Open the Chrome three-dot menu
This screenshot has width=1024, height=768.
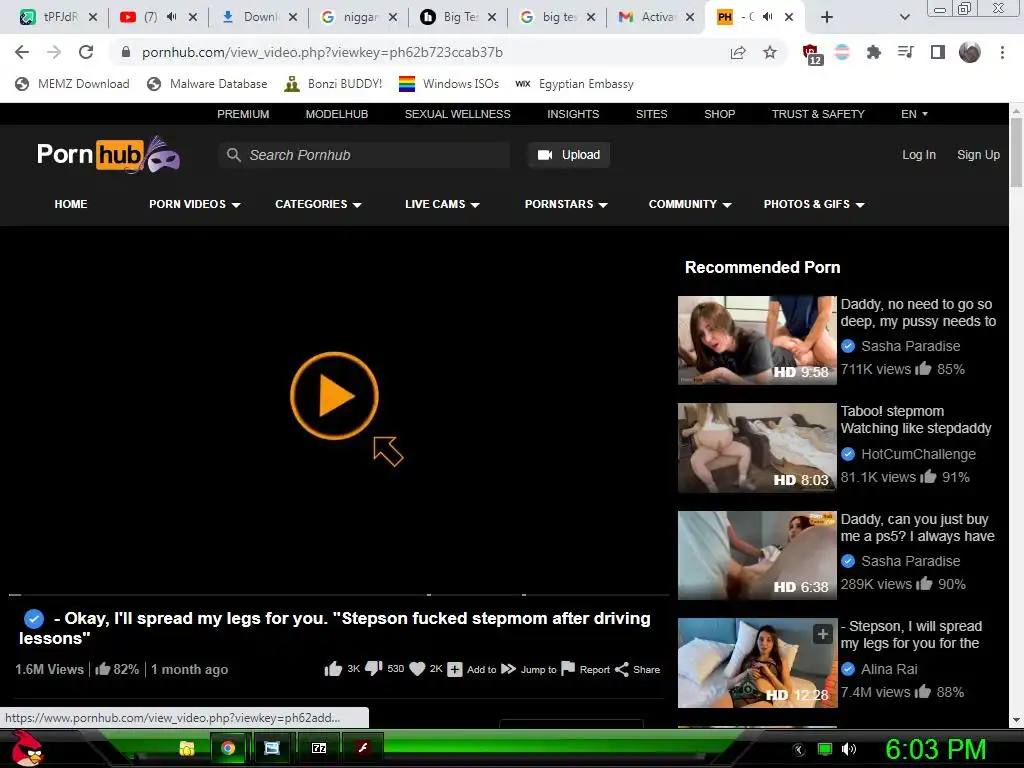point(1002,52)
